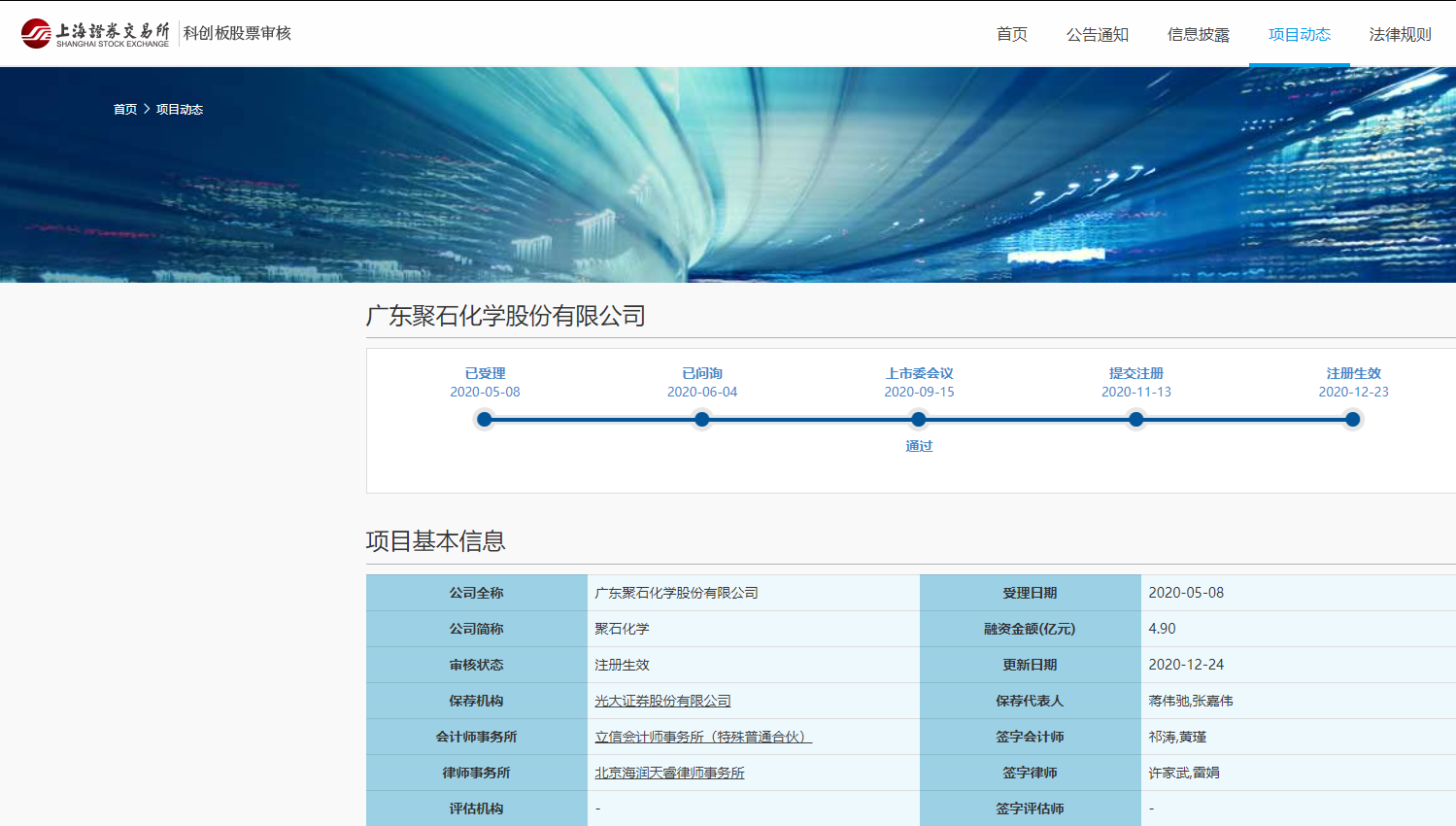Click the 上市委会议 stage label
The height and width of the screenshot is (826, 1456).
[919, 373]
